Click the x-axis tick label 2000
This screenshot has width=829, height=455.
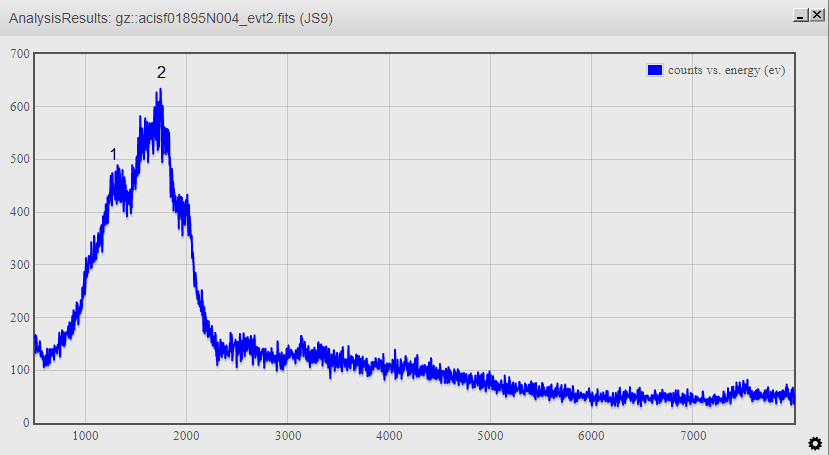(x=187, y=436)
